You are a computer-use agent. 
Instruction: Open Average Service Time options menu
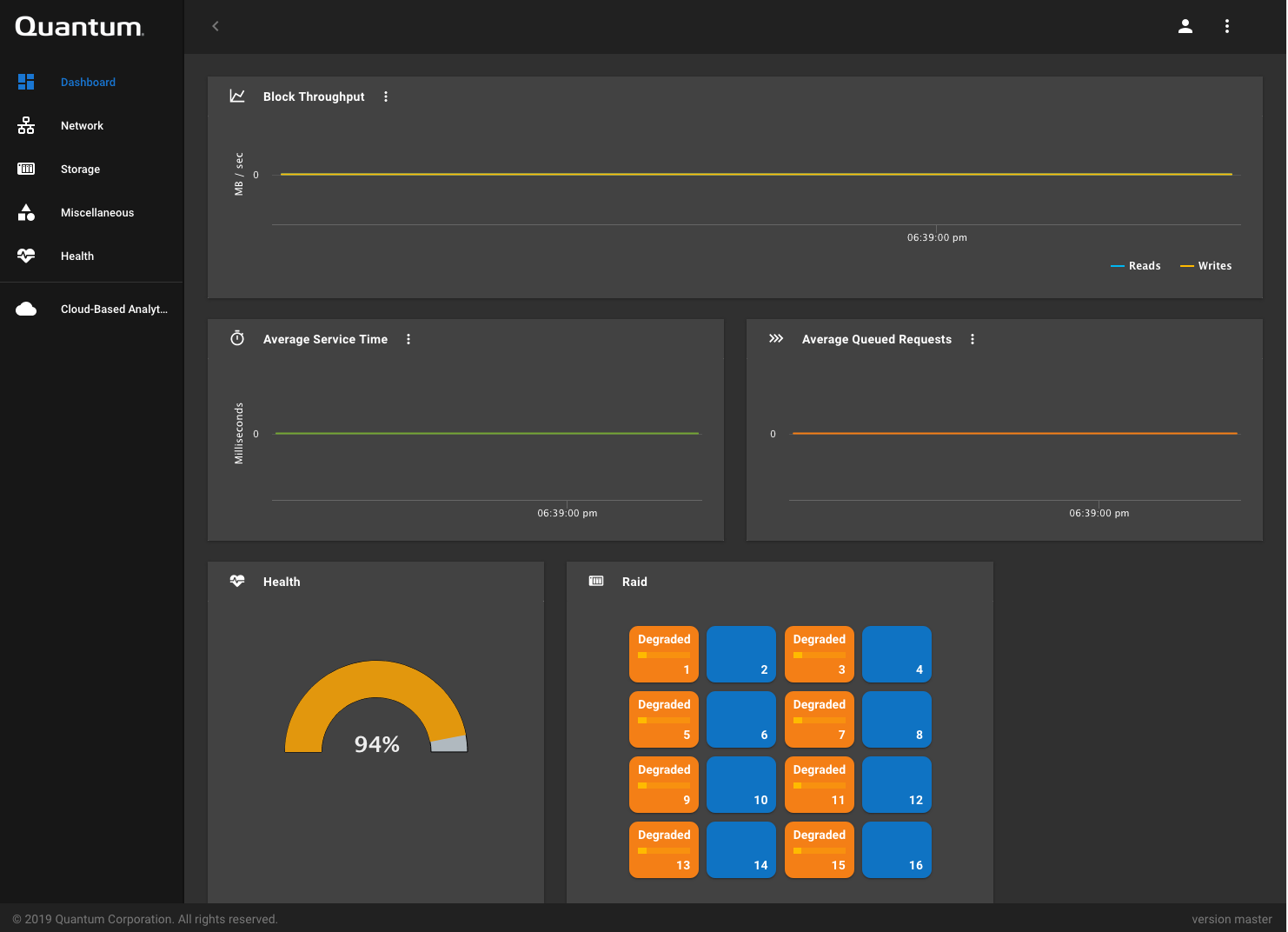click(408, 339)
